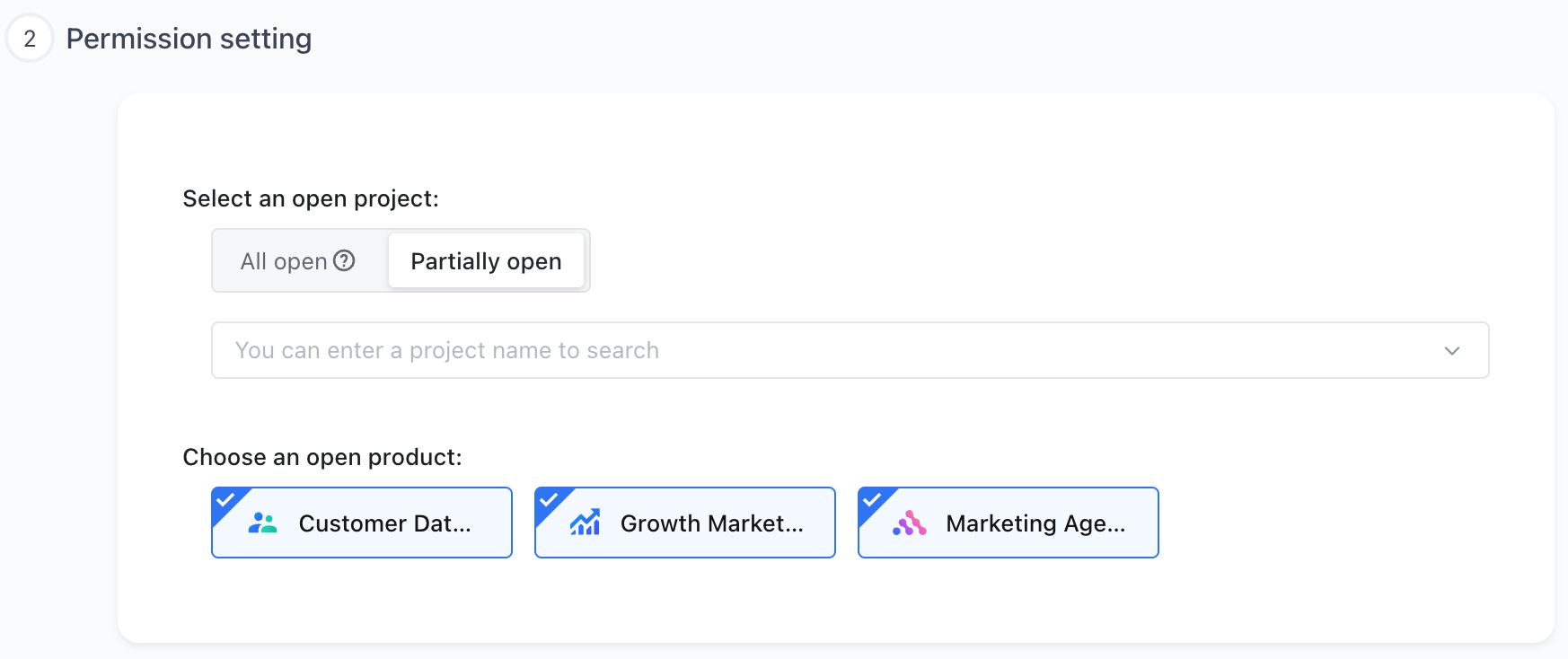
Task: Deselect the Marketing Age... product card
Action: click(x=1009, y=523)
